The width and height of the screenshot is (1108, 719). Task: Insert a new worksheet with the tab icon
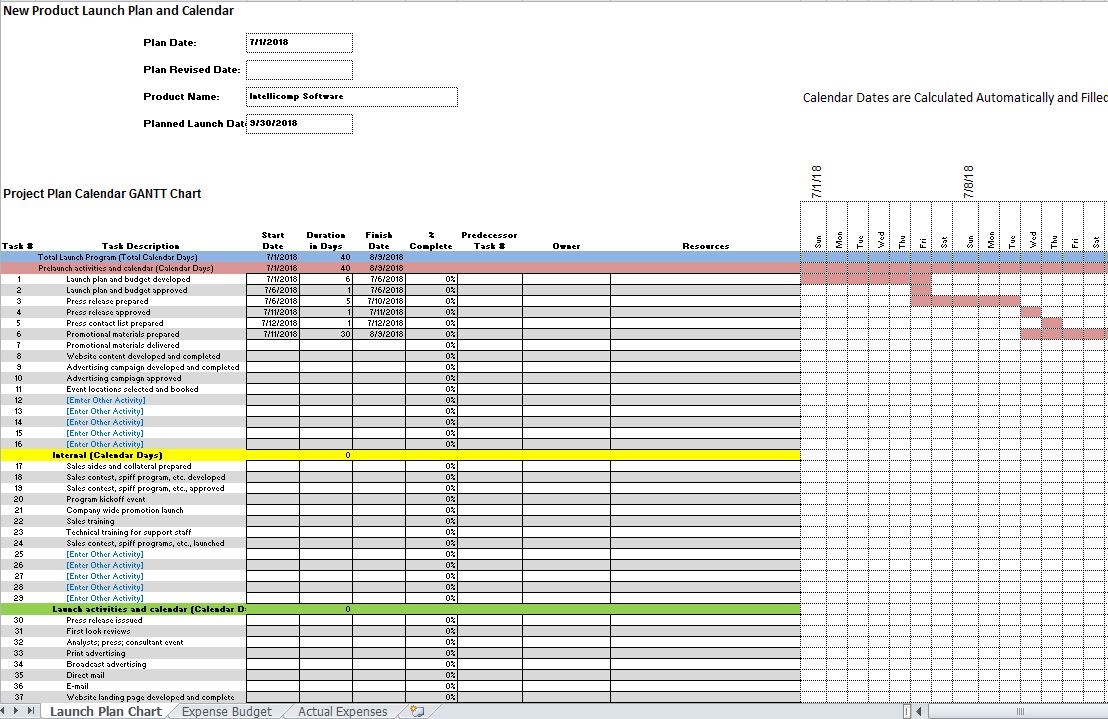417,711
